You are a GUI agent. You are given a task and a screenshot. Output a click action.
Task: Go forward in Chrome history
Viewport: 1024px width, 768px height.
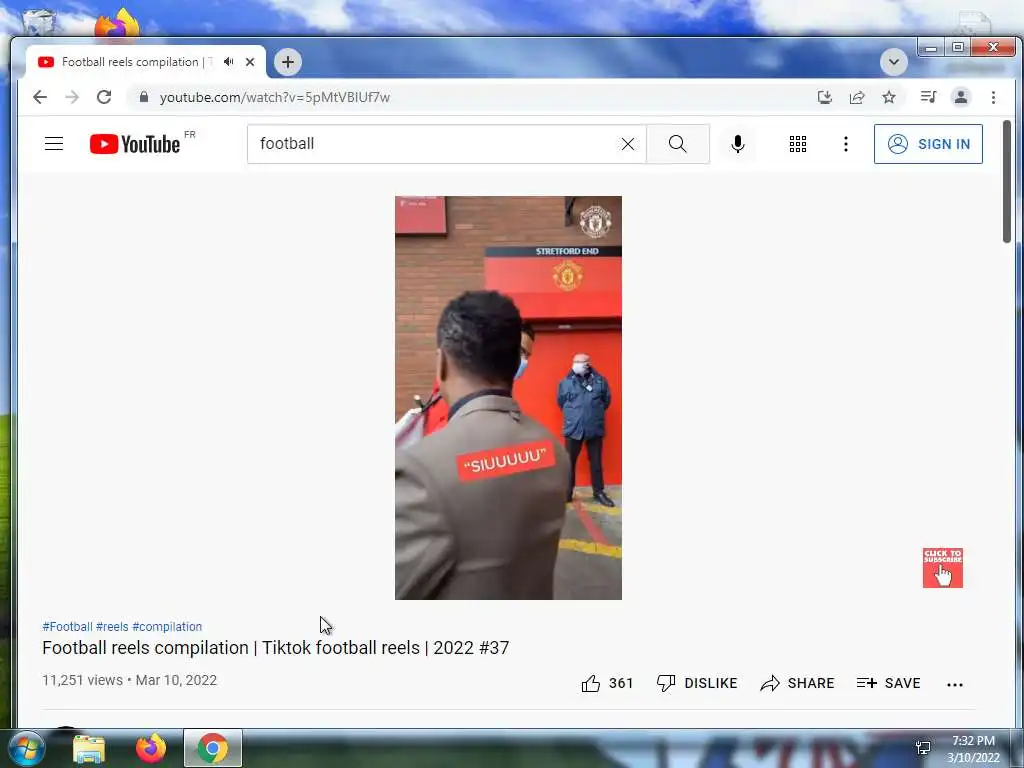click(72, 97)
